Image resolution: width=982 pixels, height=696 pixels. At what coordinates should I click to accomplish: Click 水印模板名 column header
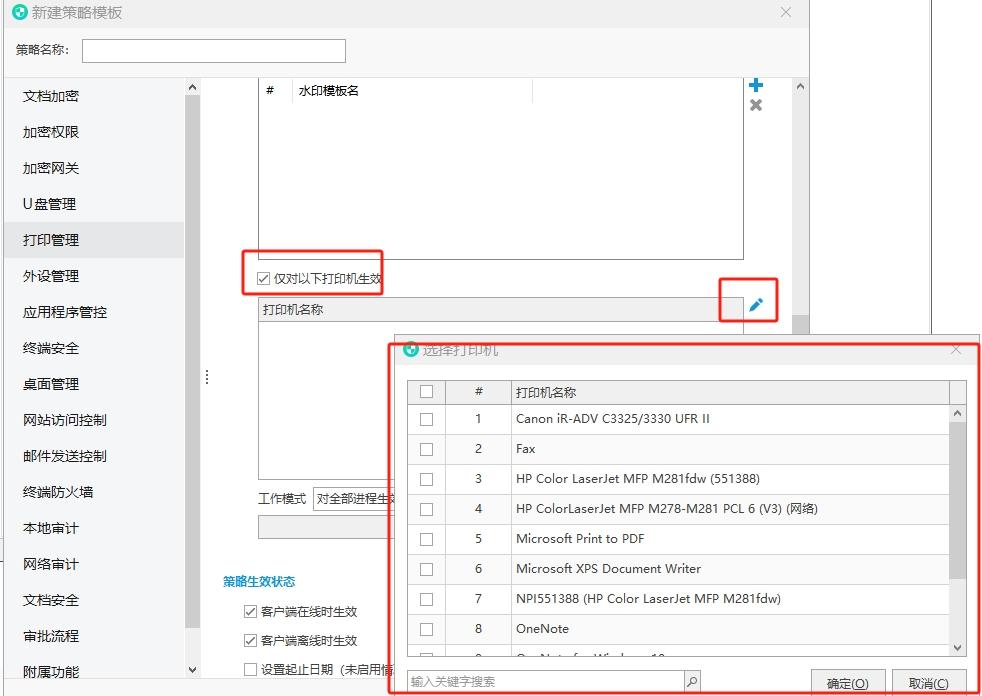pyautogui.click(x=412, y=91)
